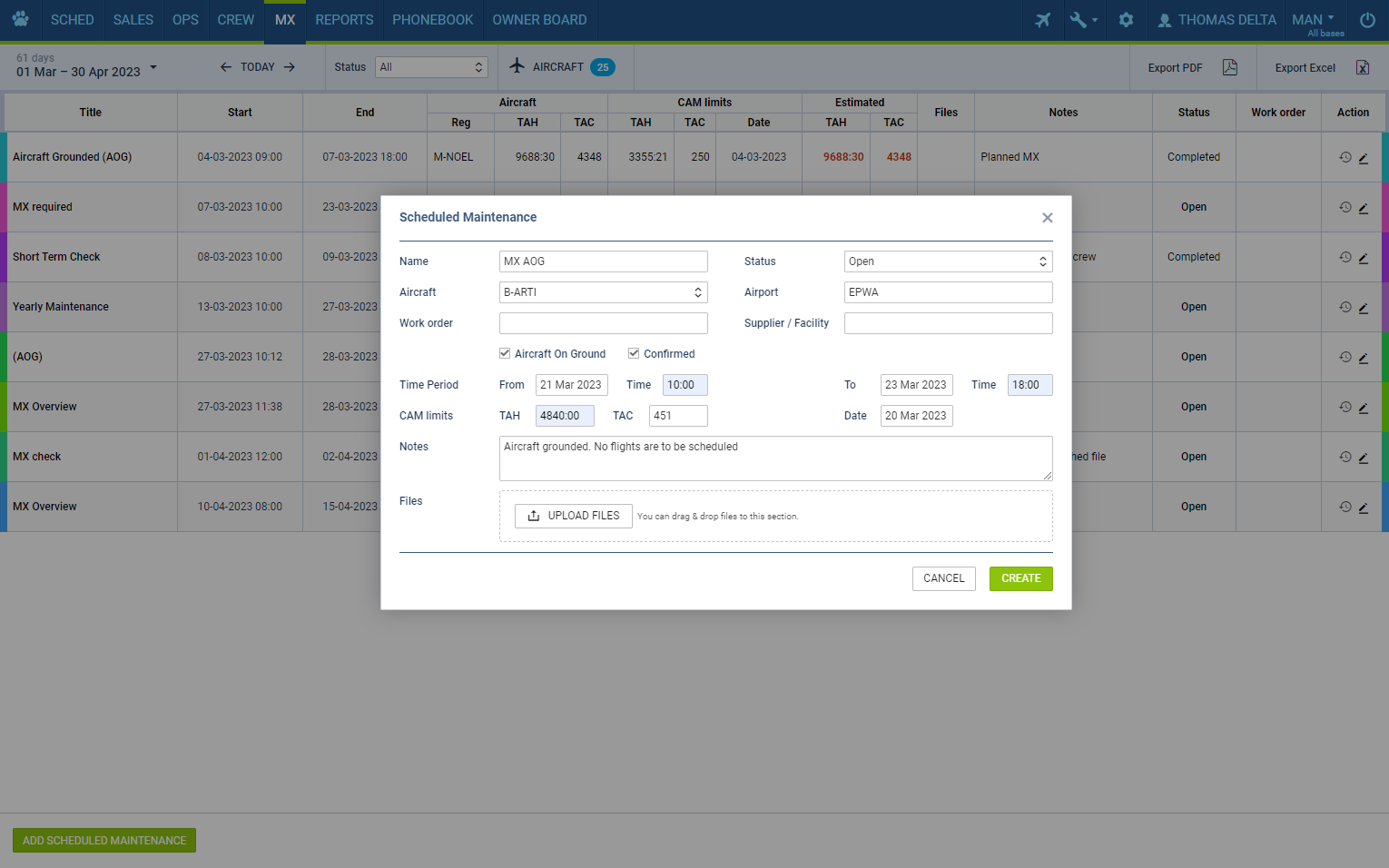Click the paw logo home icon
This screenshot has height=868, width=1389.
tap(20, 19)
